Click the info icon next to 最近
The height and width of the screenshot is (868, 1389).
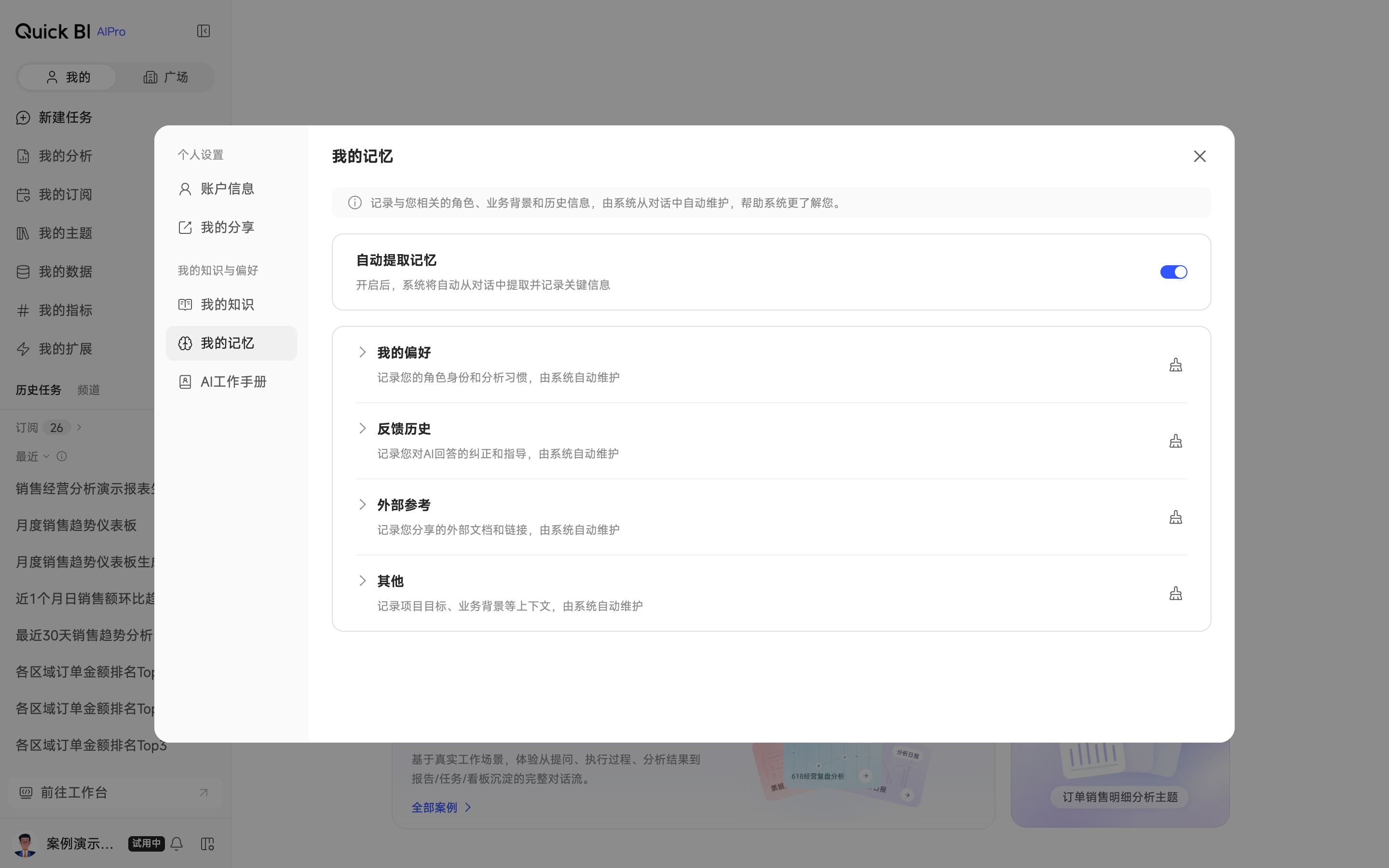61,456
